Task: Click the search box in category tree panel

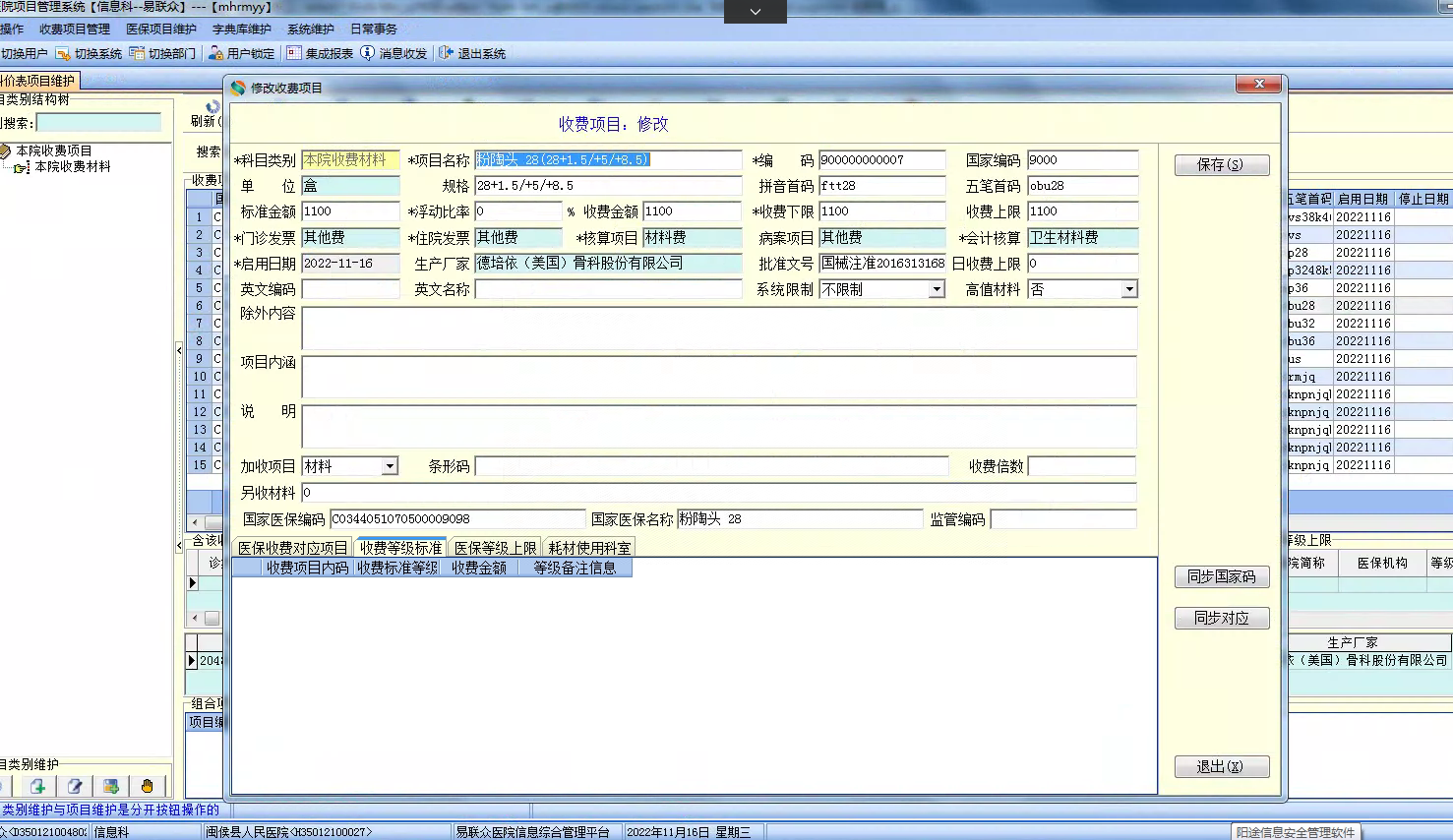Action: [x=98, y=123]
